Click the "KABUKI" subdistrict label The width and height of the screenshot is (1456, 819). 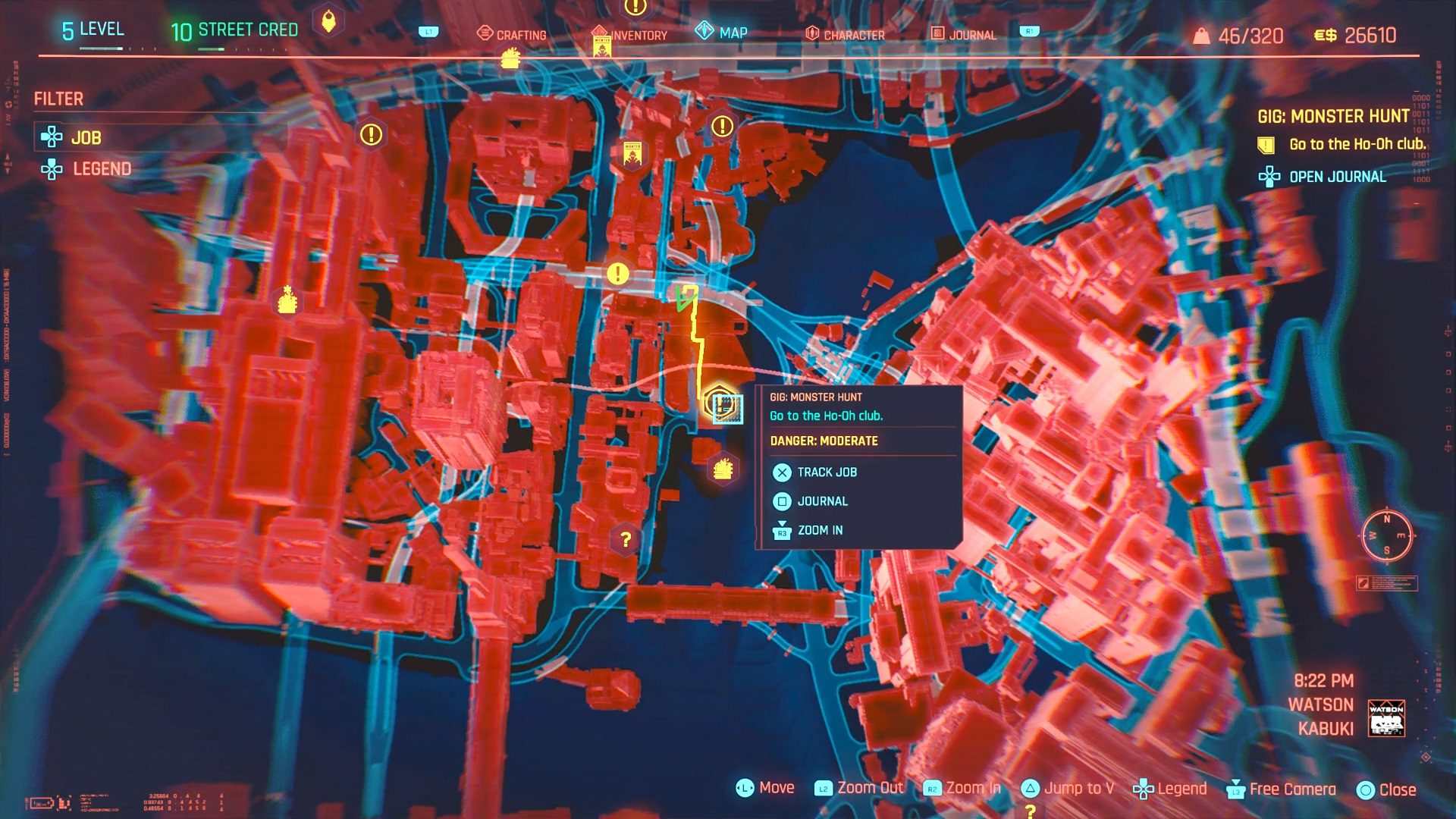pos(1326,729)
